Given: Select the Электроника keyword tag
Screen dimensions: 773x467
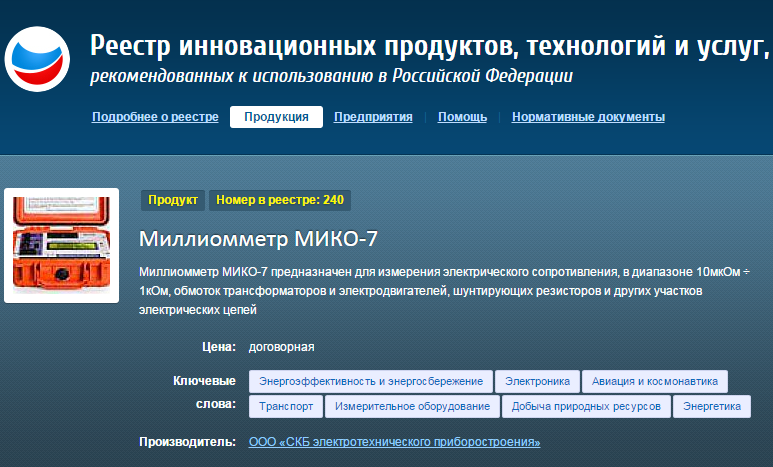Looking at the screenshot, I should point(537,382).
